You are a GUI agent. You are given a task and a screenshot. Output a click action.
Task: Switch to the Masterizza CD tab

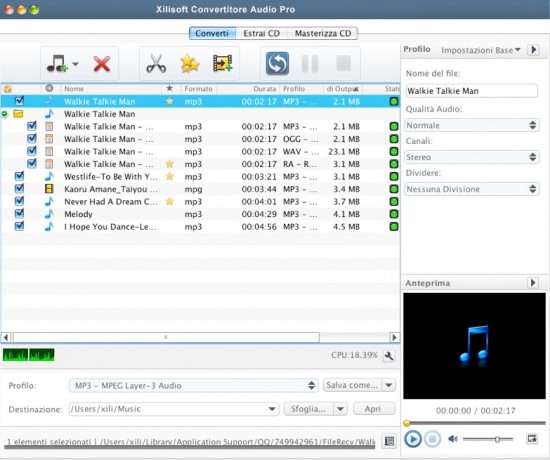(x=323, y=33)
